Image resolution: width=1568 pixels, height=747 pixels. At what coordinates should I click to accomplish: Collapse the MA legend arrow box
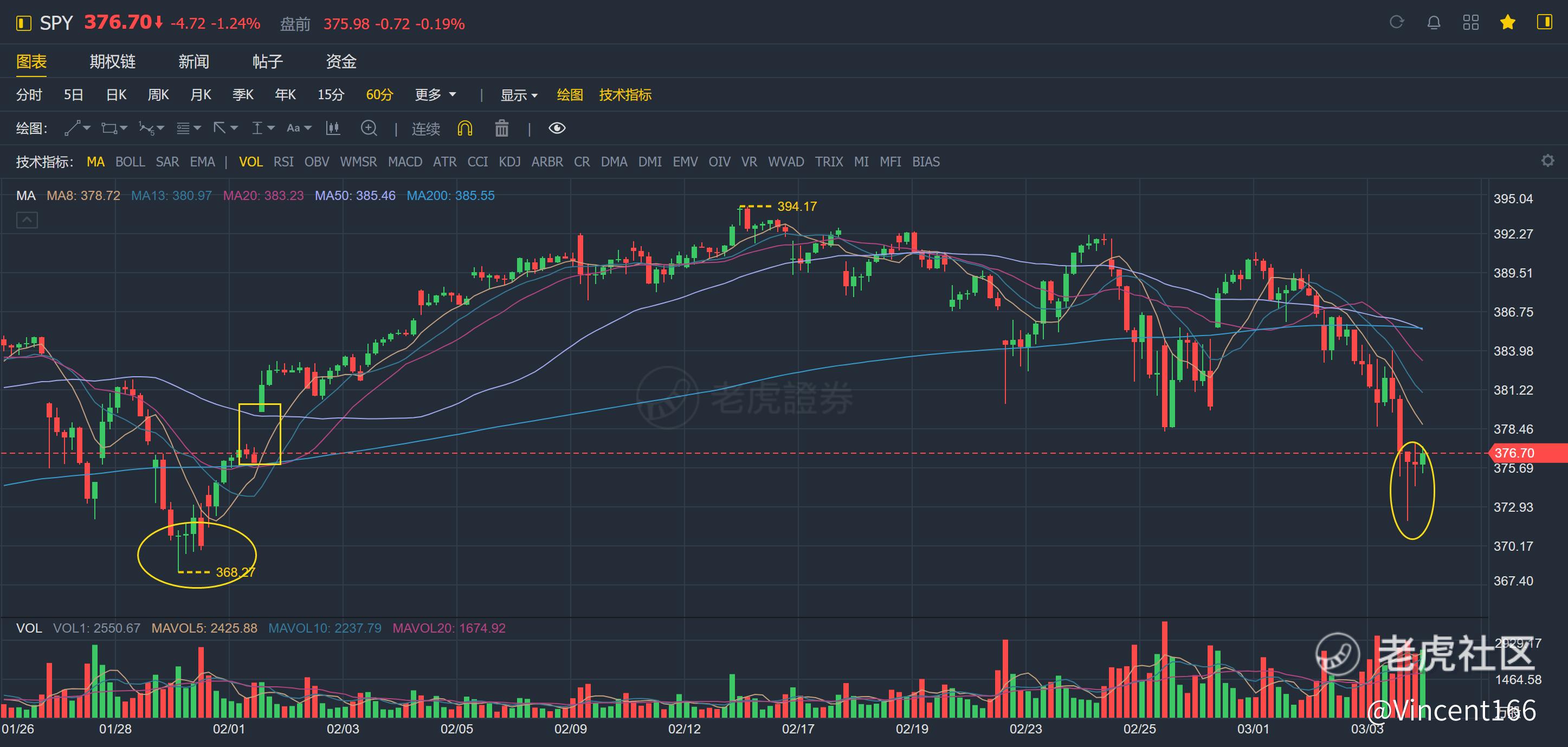pyautogui.click(x=27, y=220)
